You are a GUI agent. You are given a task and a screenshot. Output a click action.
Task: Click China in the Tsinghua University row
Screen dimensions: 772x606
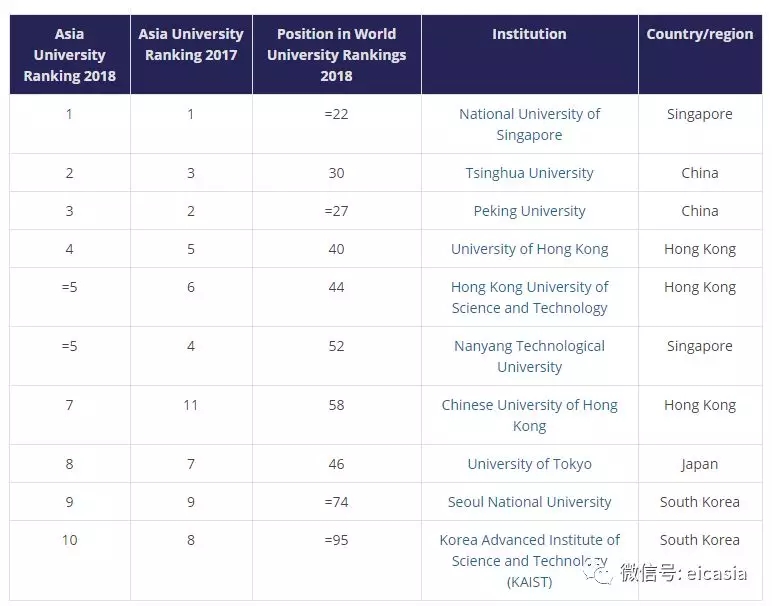pyautogui.click(x=700, y=173)
